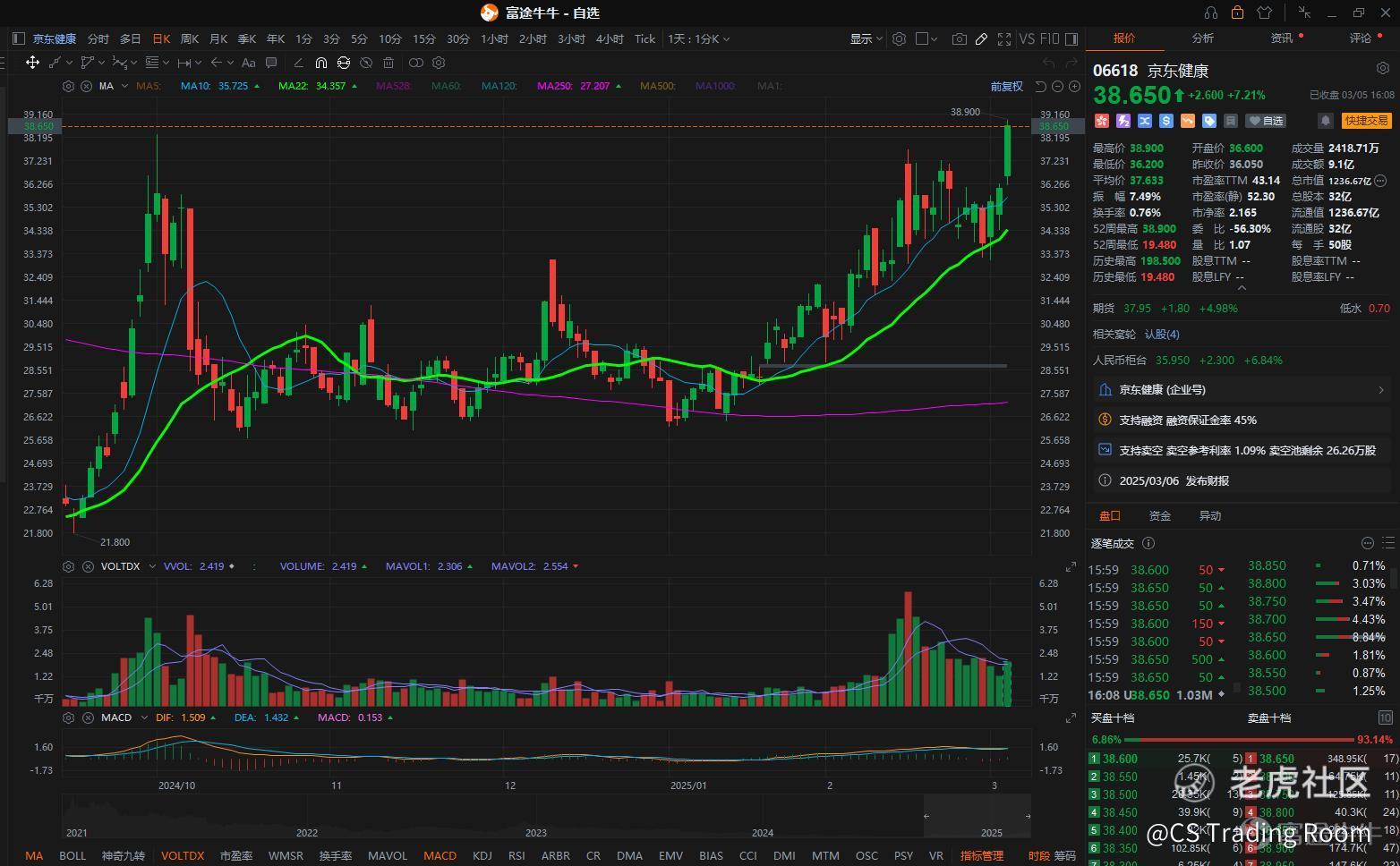Open 京东健康 (企业号) profile link
Viewport: 1400px width, 866px height.
[1242, 390]
